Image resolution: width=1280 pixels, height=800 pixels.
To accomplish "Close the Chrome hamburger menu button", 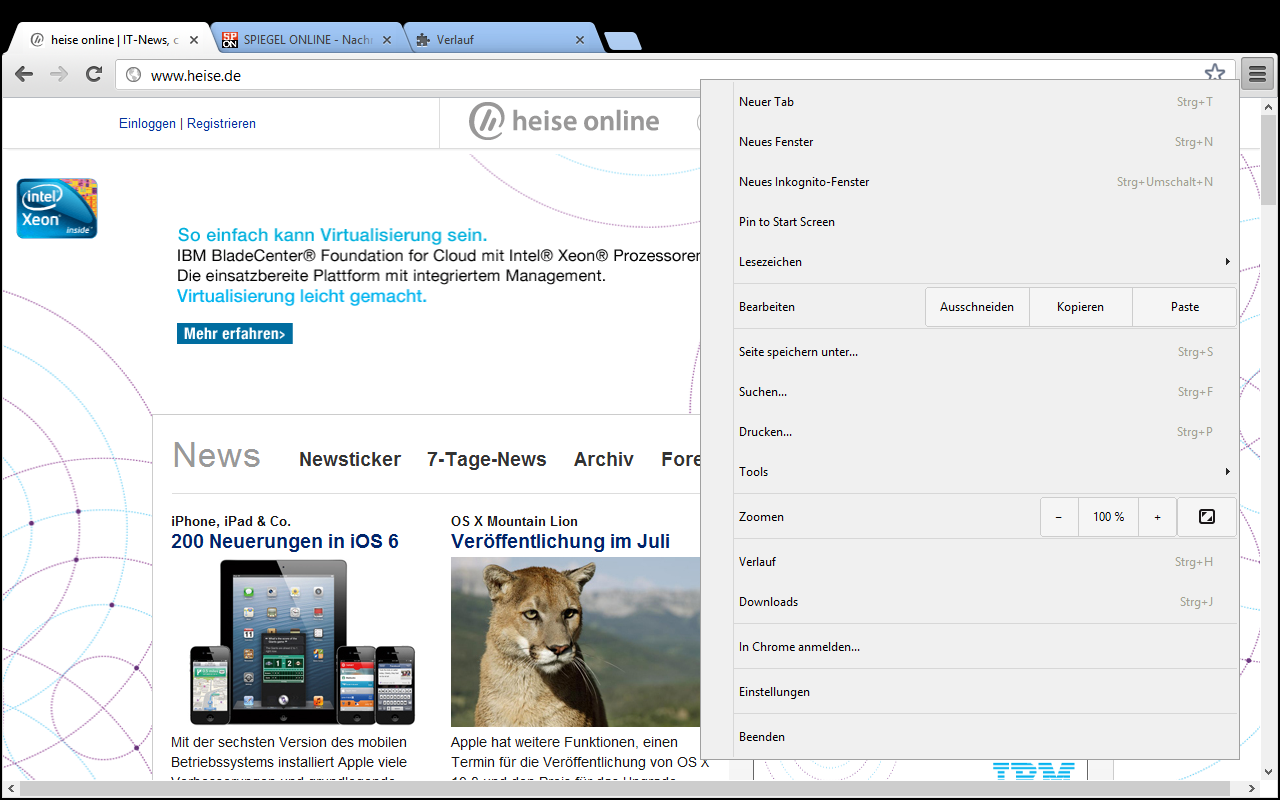I will 1257,74.
